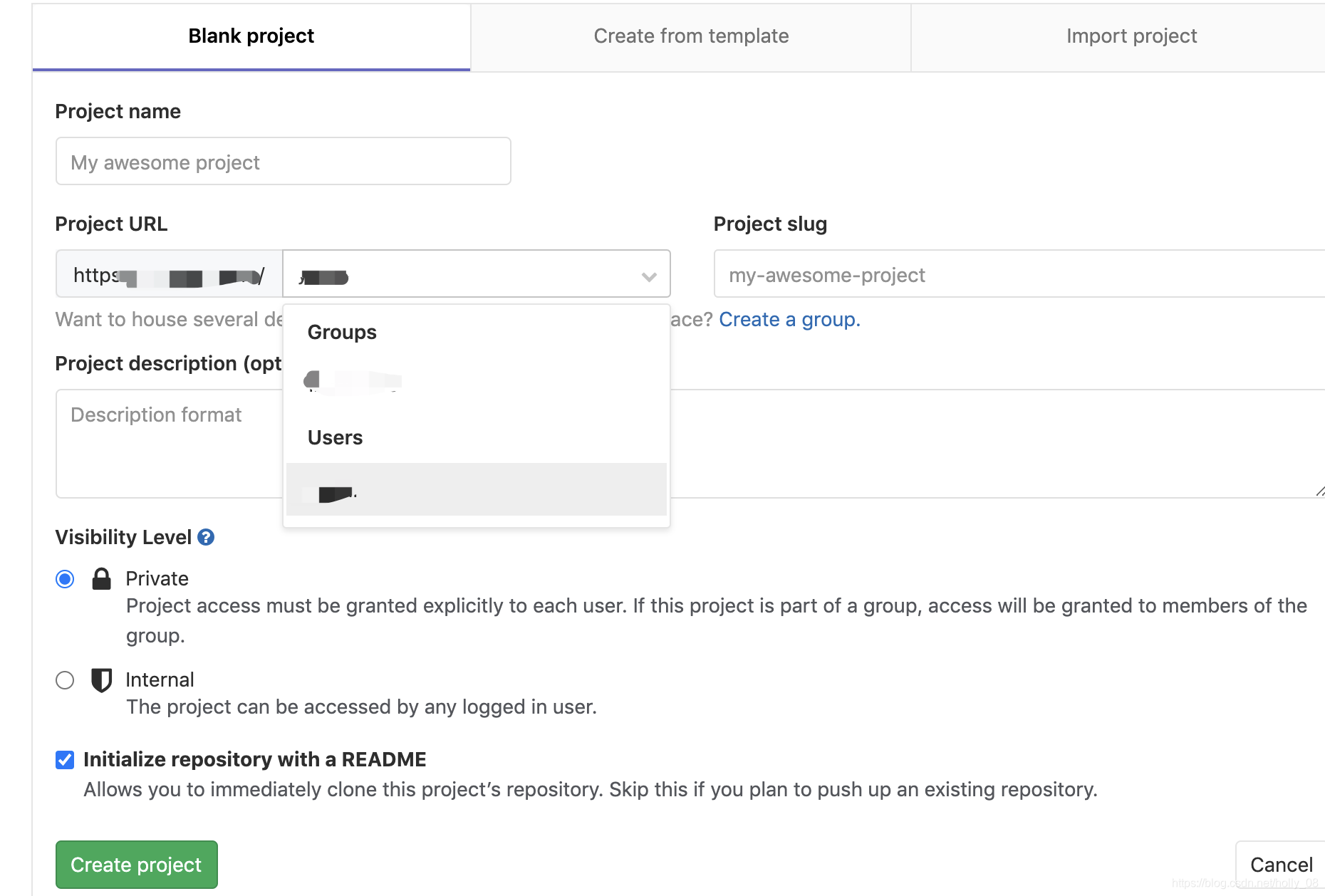Screen dimensions: 1325x896
Task: Choose the highlighted user under Users
Action: (476, 490)
